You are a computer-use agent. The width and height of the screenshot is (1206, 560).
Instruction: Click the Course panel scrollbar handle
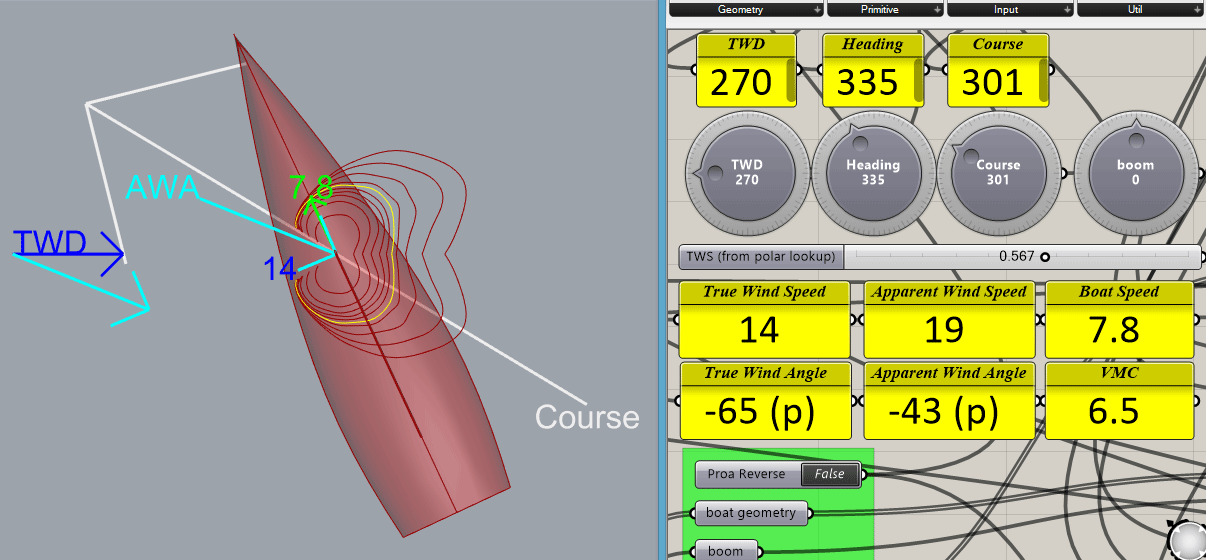click(x=1044, y=81)
